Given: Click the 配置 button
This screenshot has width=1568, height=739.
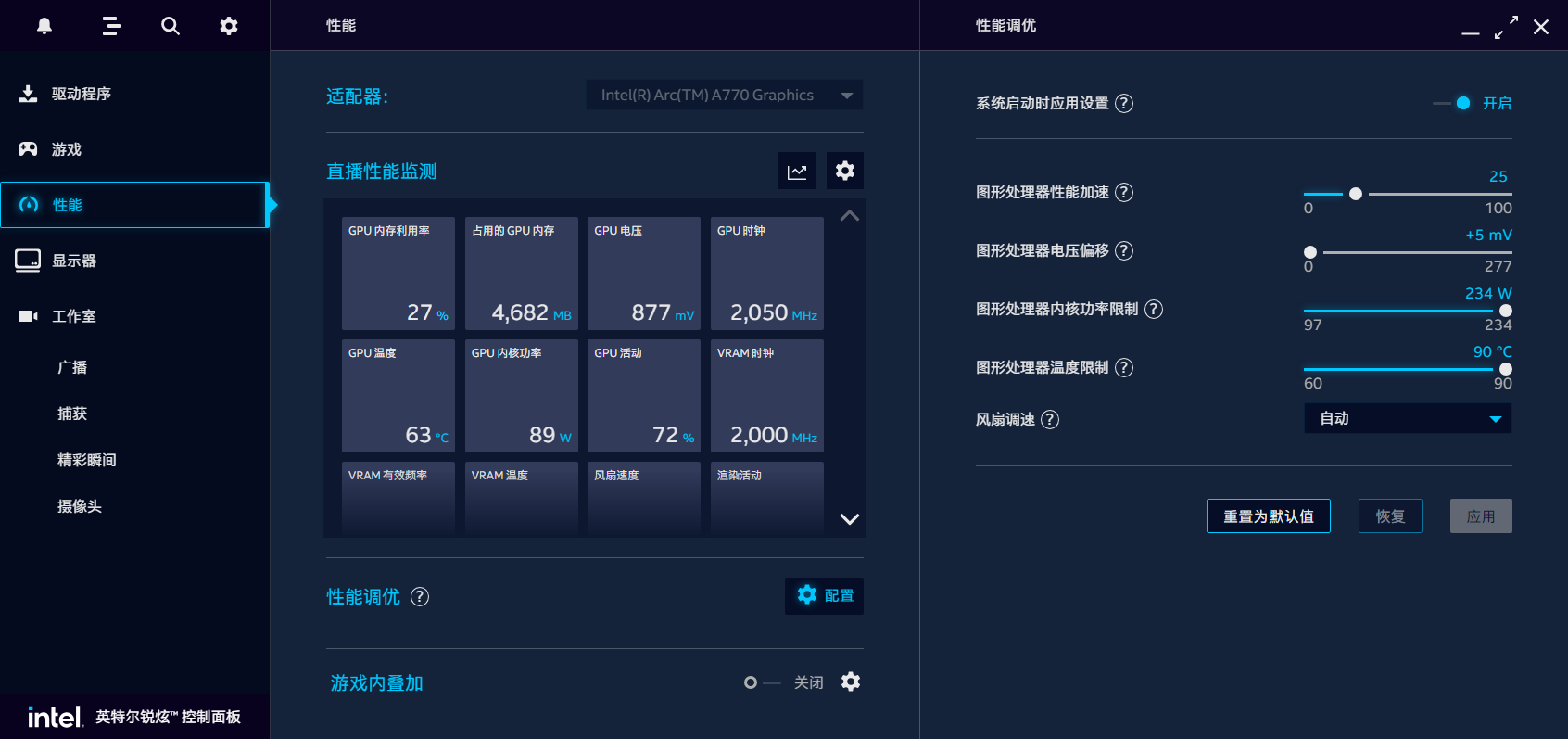Looking at the screenshot, I should 824,595.
